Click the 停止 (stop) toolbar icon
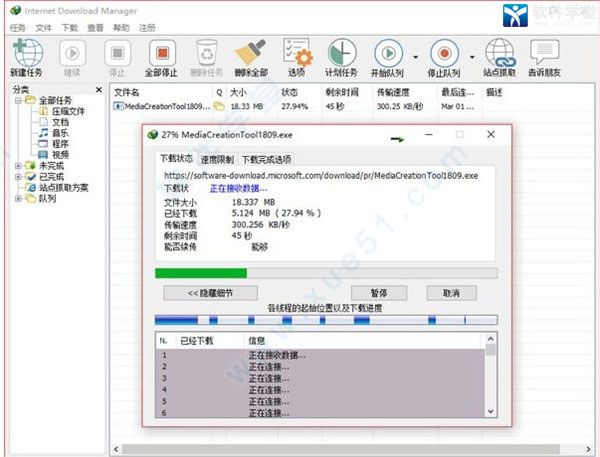 (x=117, y=53)
